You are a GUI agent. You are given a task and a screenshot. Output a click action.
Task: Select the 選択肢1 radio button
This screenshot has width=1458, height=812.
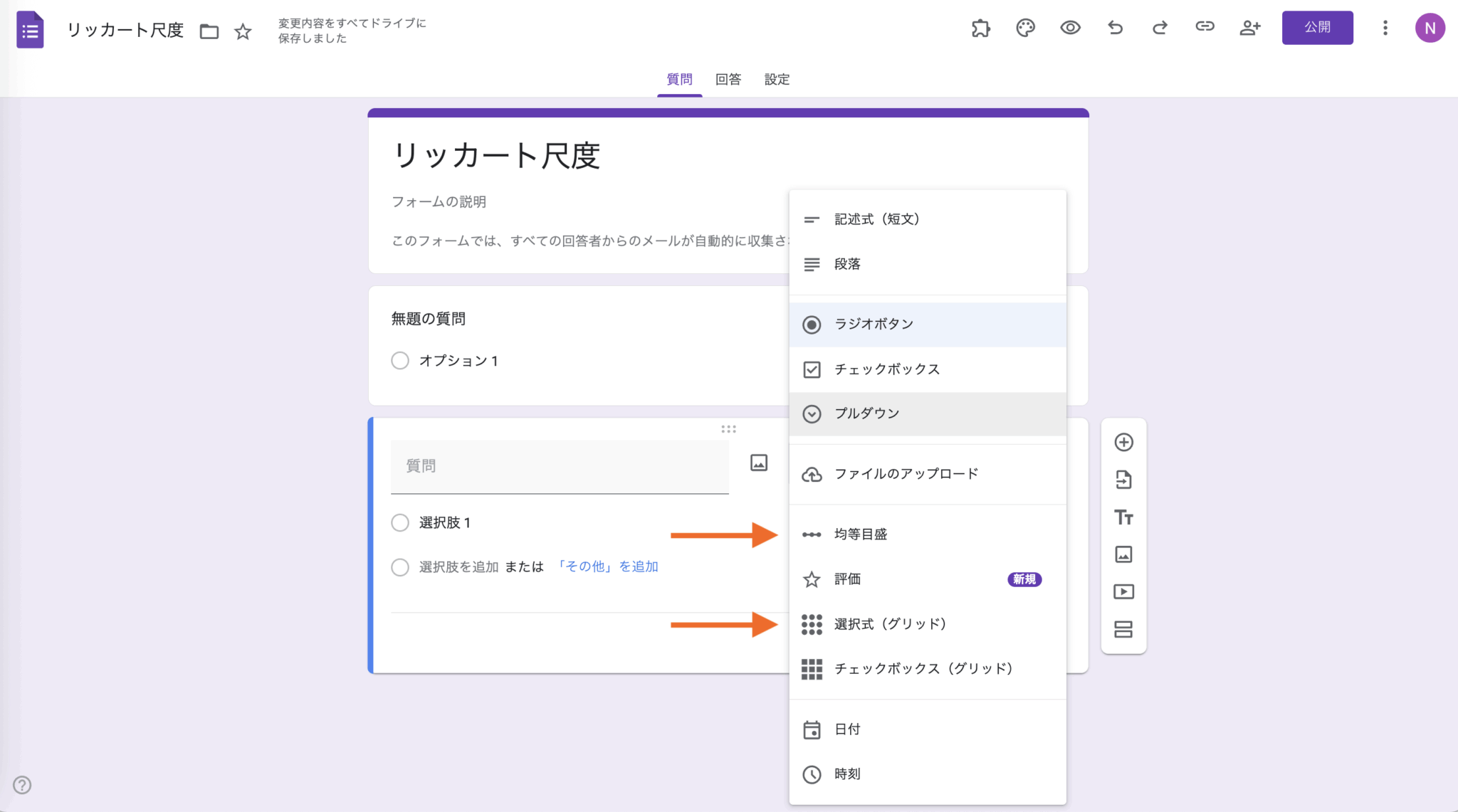tap(399, 522)
